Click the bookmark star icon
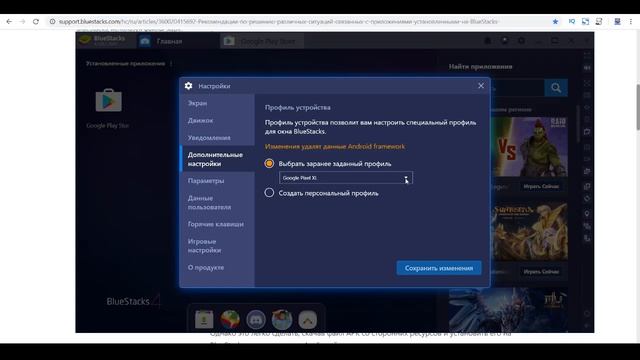 (555, 22)
